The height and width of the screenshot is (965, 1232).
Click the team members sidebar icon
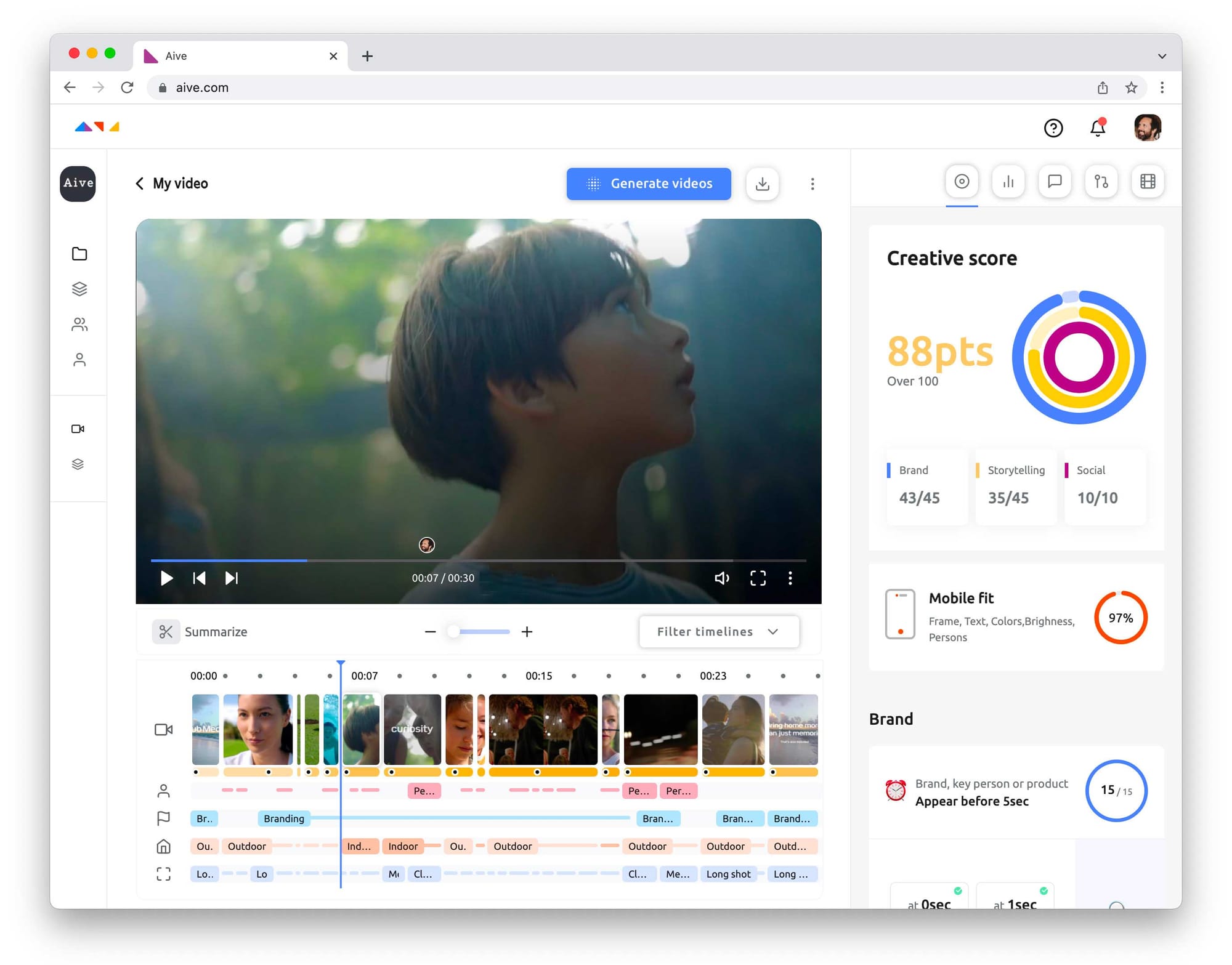[x=79, y=325]
